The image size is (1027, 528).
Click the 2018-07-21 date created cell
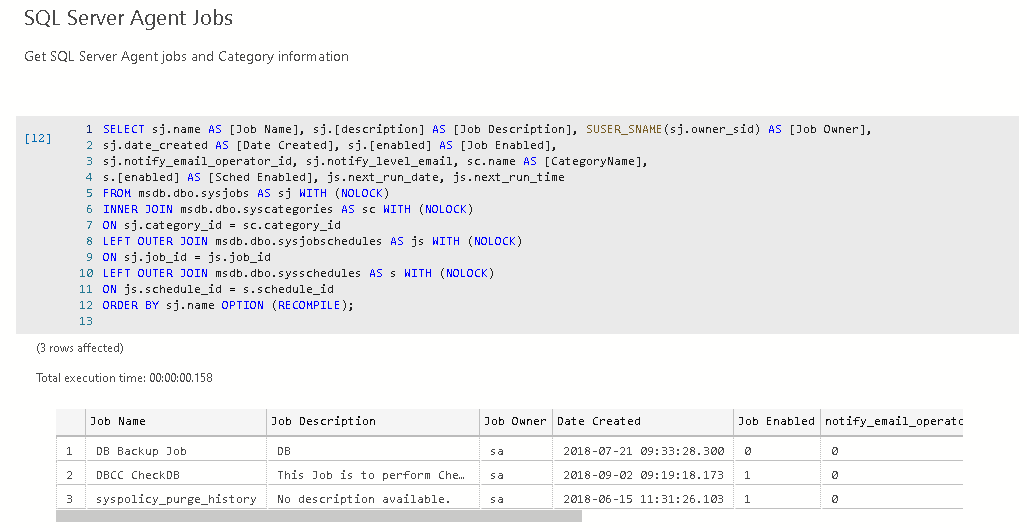click(643, 451)
